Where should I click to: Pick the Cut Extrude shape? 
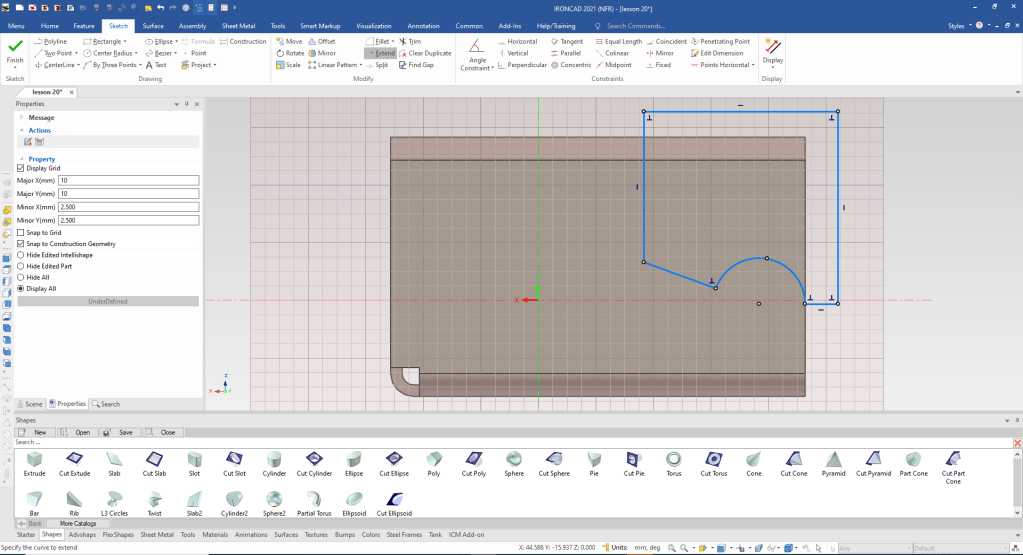[74, 461]
